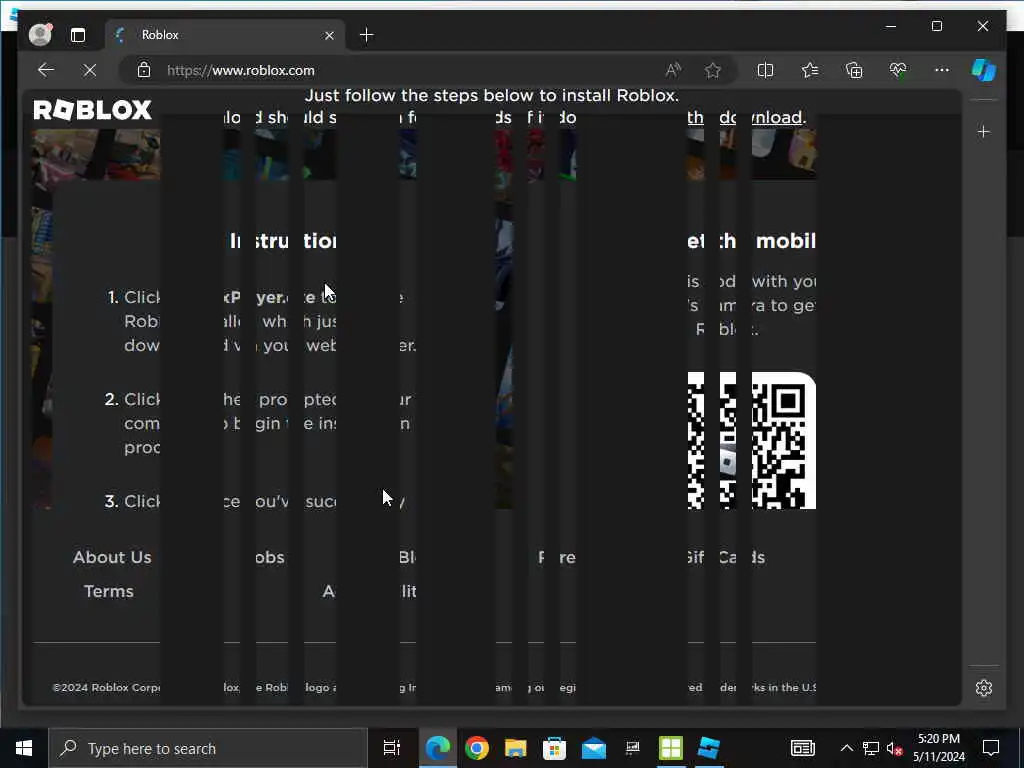Open Task View

point(391,748)
